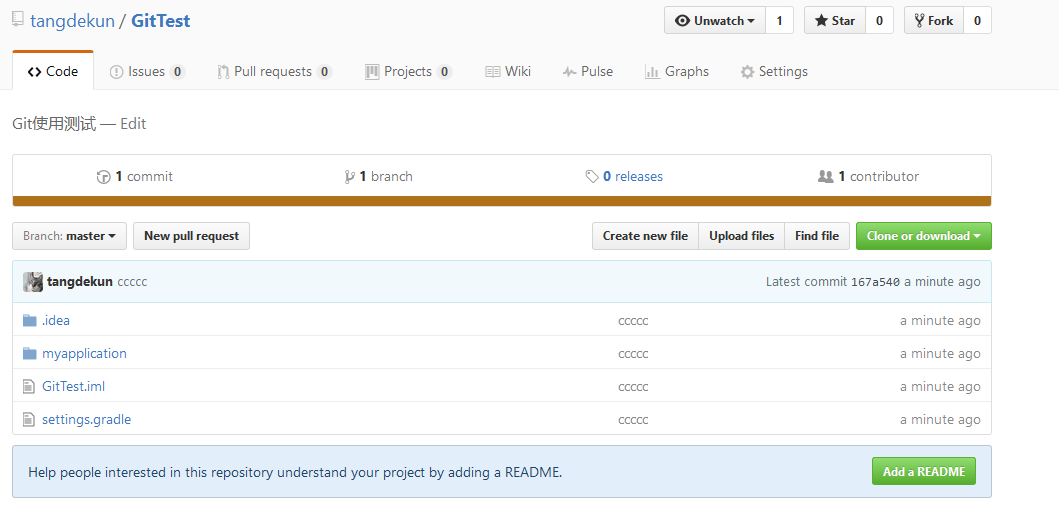
Task: Click the folder icon for myapplication
Action: 29,353
